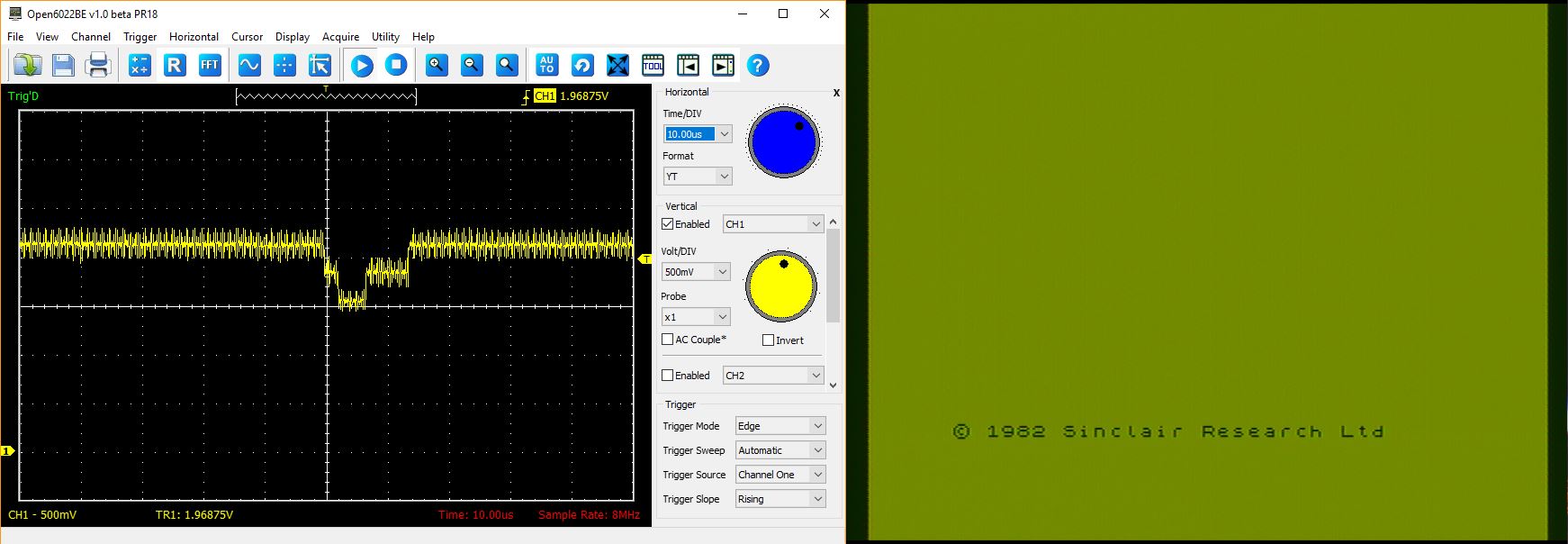The image size is (1568, 544).
Task: Click the sine waveform display icon
Action: [249, 65]
